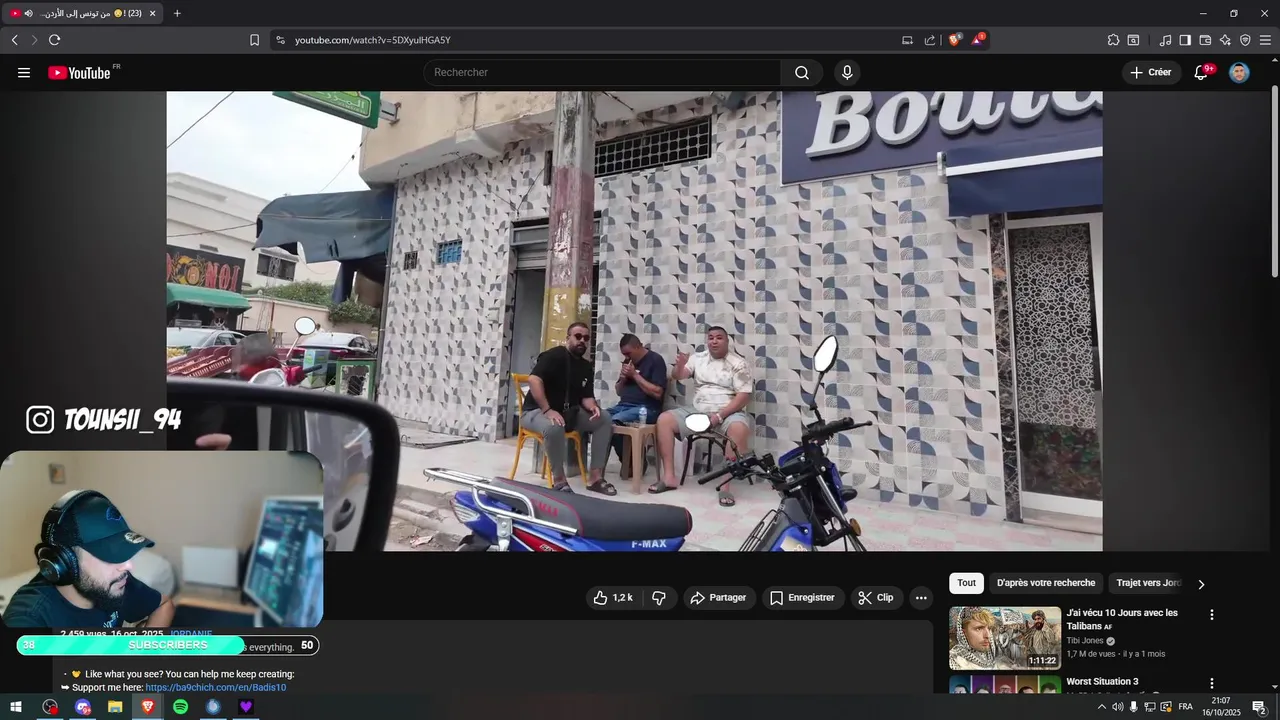Click the youtube.com URL address bar
The height and width of the screenshot is (720, 1280).
click(372, 40)
